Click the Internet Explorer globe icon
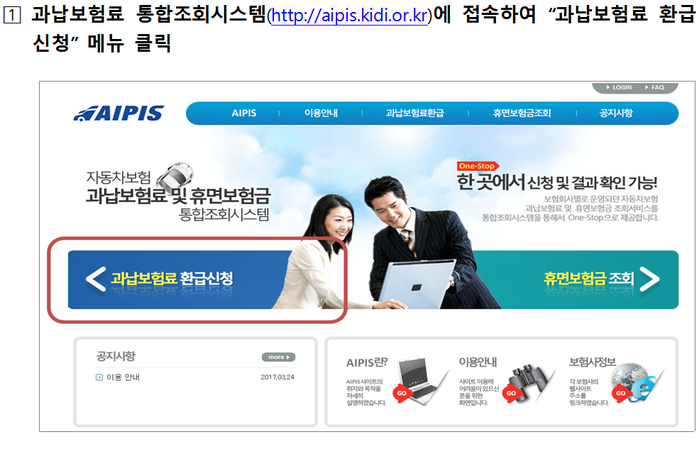This screenshot has width=699, height=449. (643, 389)
